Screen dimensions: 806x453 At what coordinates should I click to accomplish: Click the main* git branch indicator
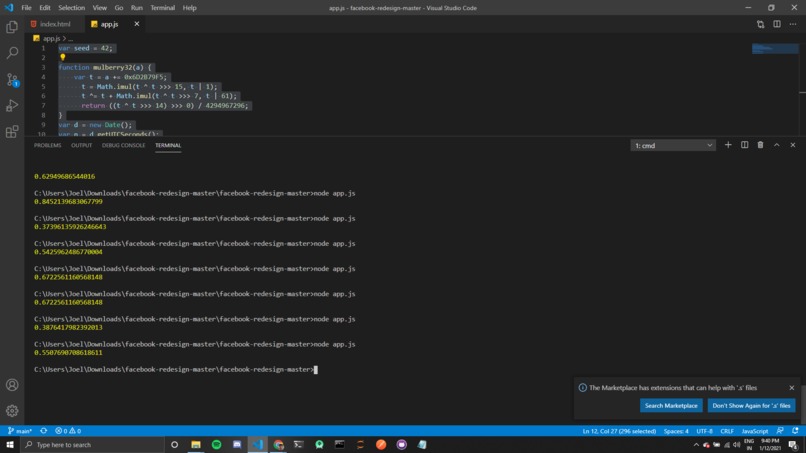point(20,431)
